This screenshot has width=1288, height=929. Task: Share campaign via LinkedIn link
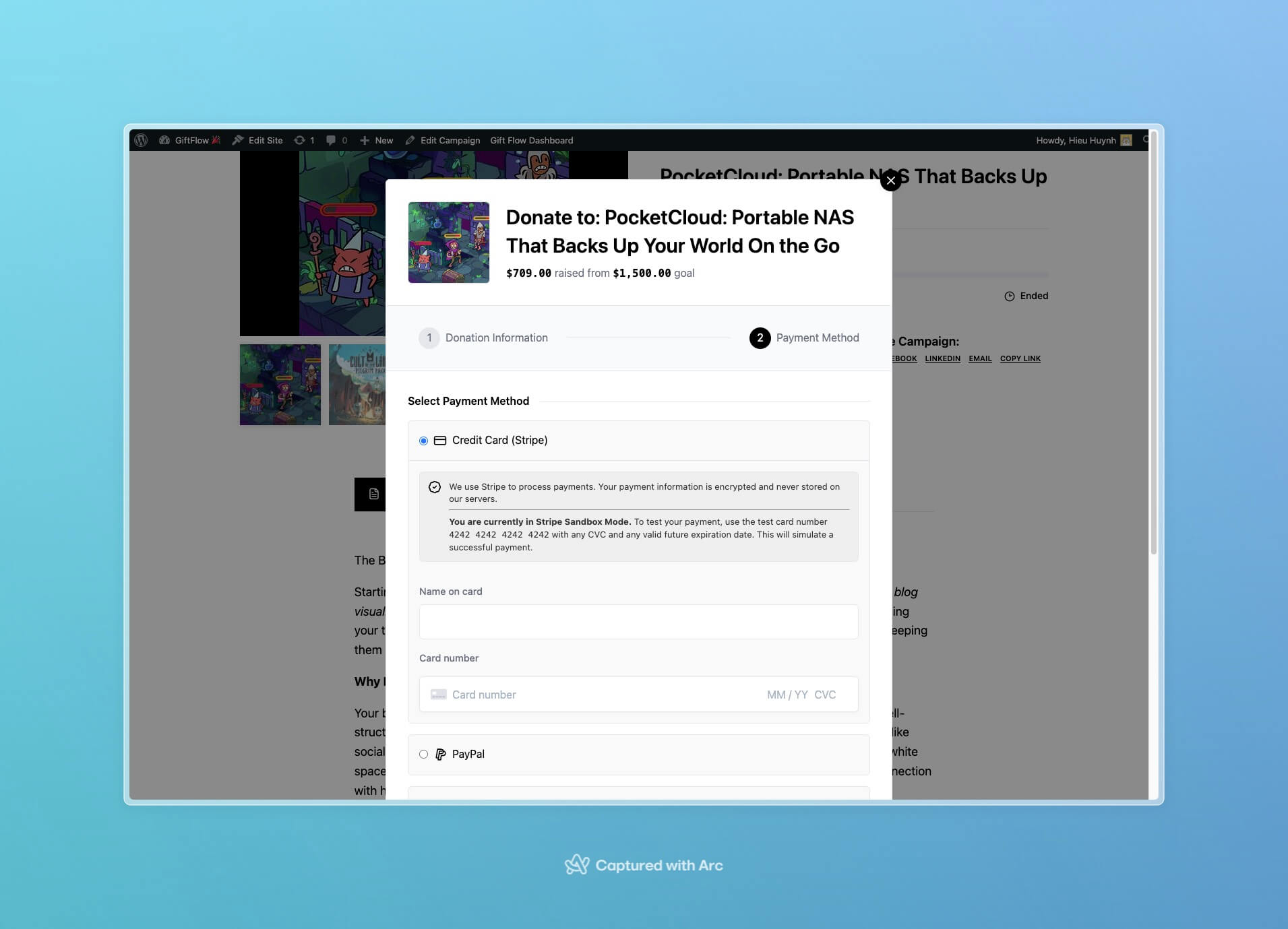click(x=942, y=358)
